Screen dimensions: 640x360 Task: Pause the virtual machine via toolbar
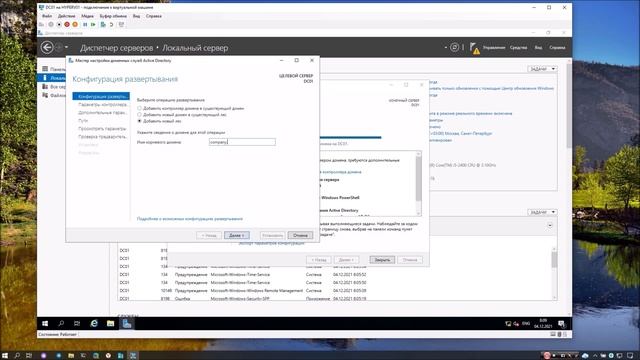(x=85, y=24)
